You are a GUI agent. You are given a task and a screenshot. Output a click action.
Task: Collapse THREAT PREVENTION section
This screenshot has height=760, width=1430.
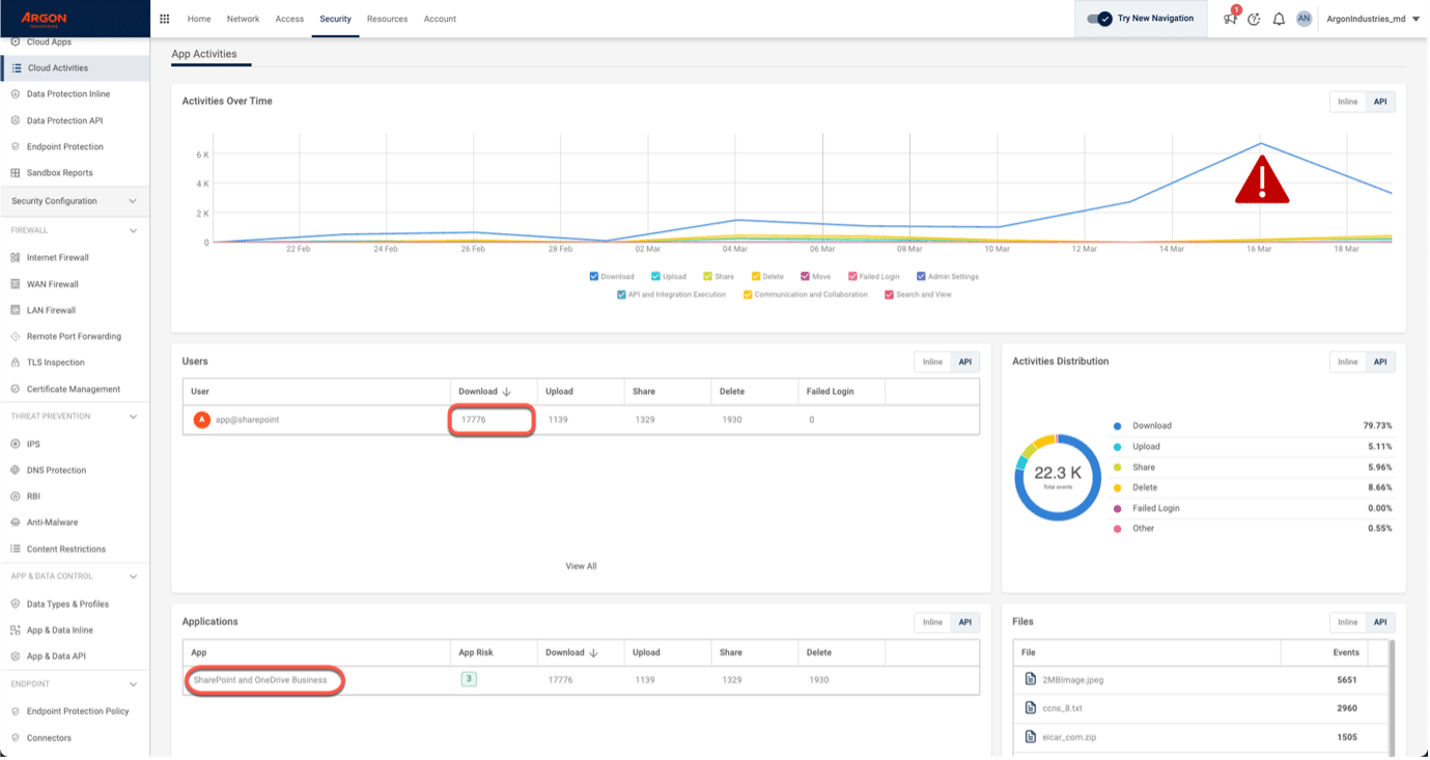click(x=132, y=417)
